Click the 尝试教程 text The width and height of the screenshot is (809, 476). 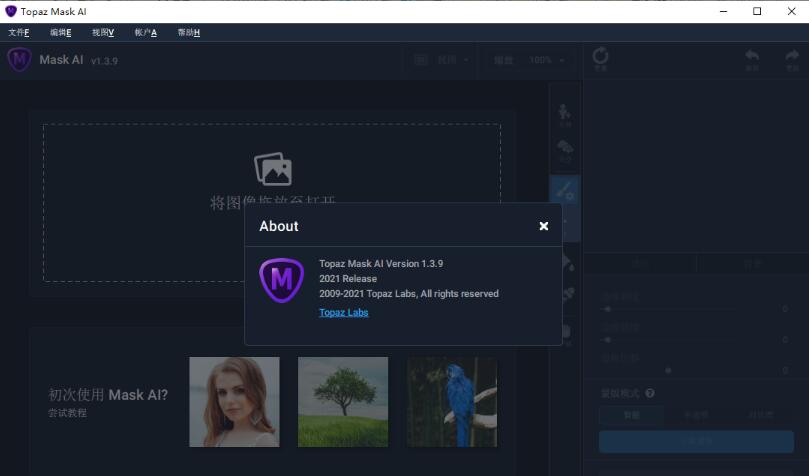click(x=67, y=413)
